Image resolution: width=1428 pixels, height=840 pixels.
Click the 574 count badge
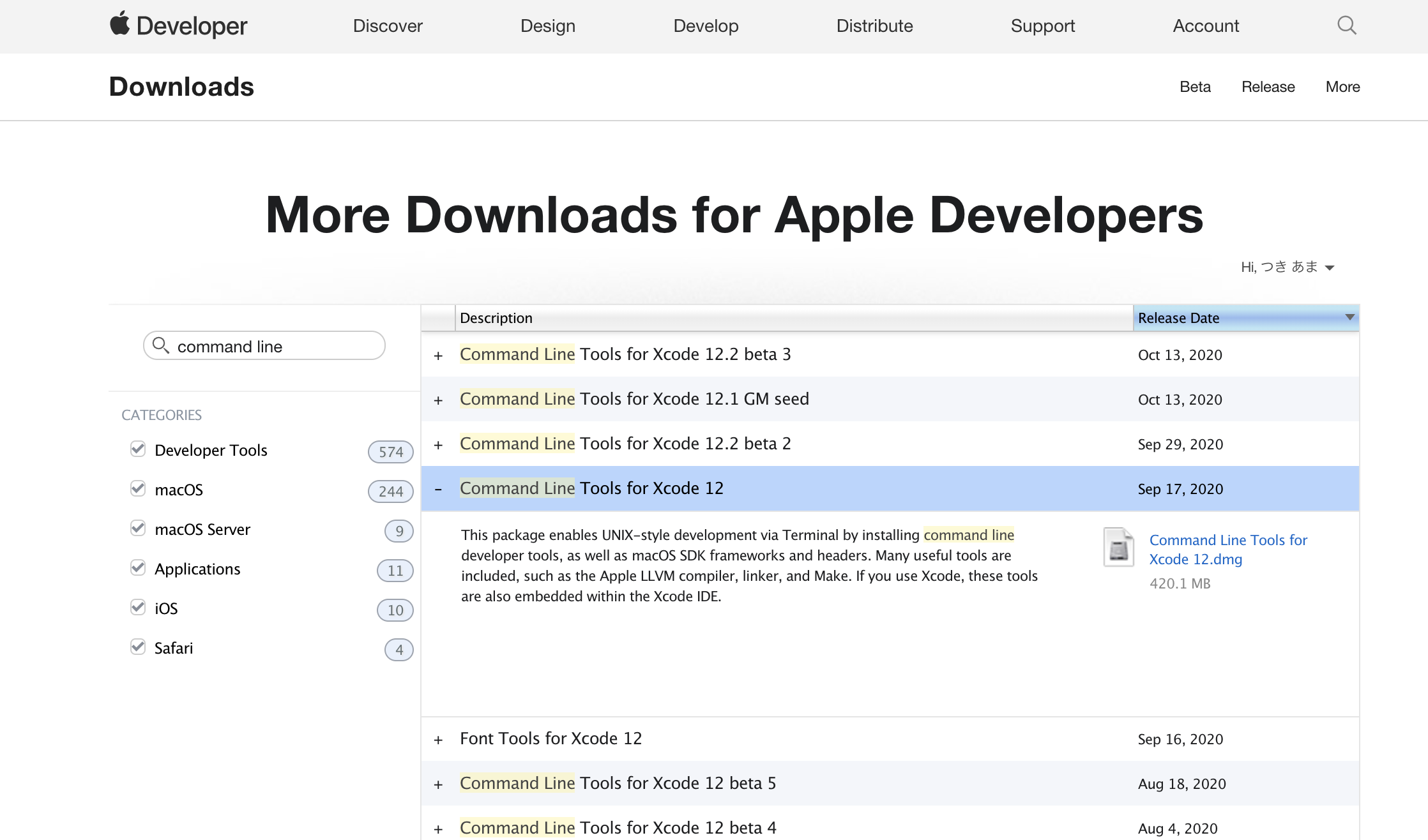tap(390, 452)
